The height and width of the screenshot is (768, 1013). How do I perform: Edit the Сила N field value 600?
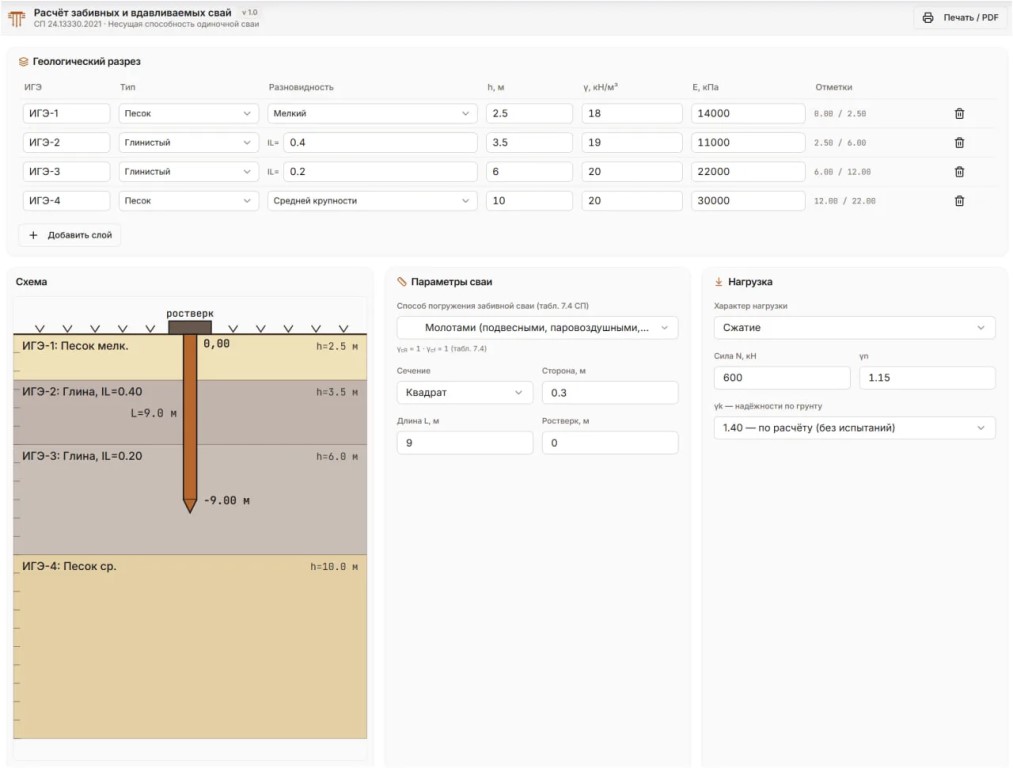(x=782, y=377)
